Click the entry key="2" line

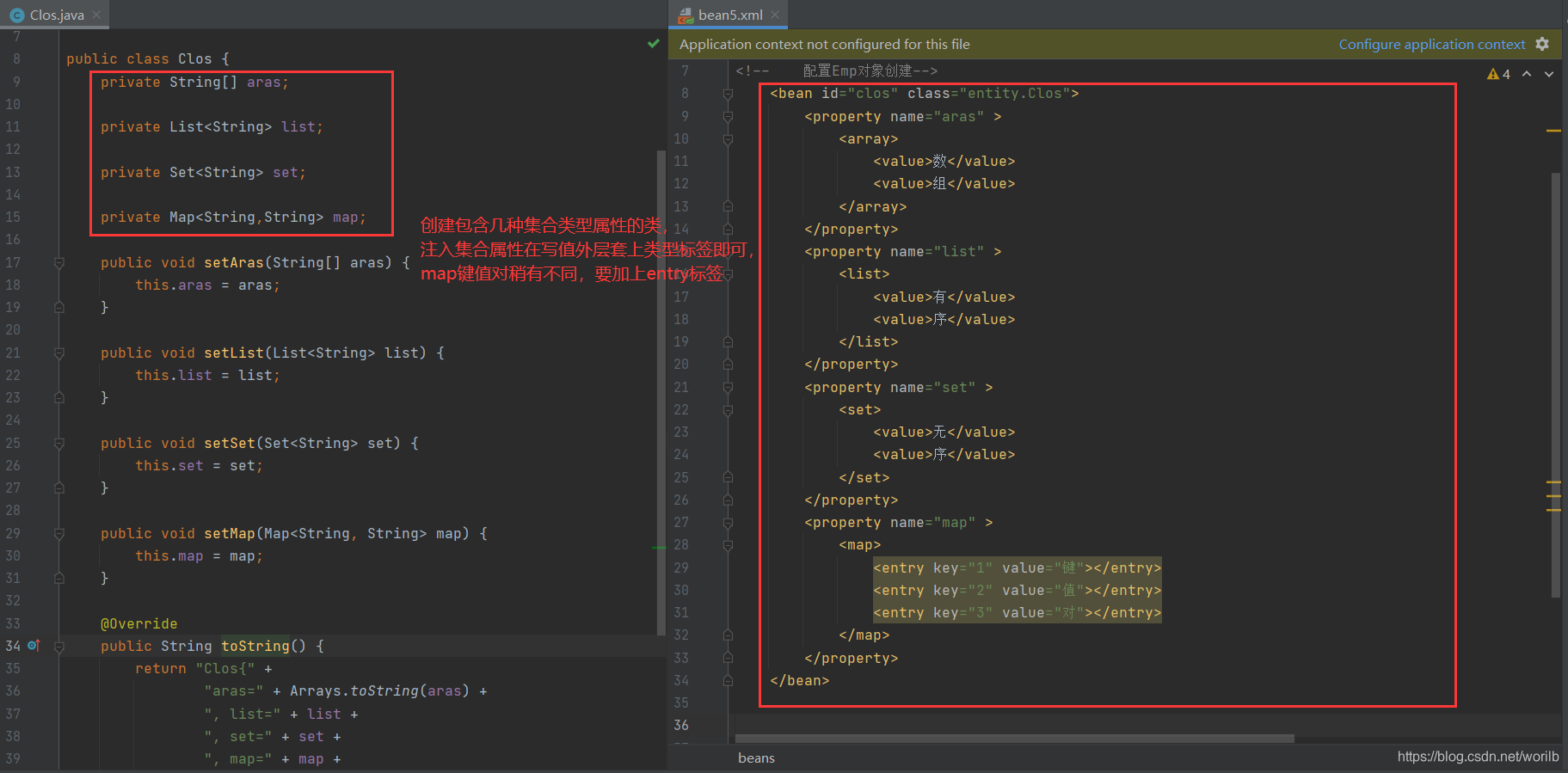[1018, 590]
